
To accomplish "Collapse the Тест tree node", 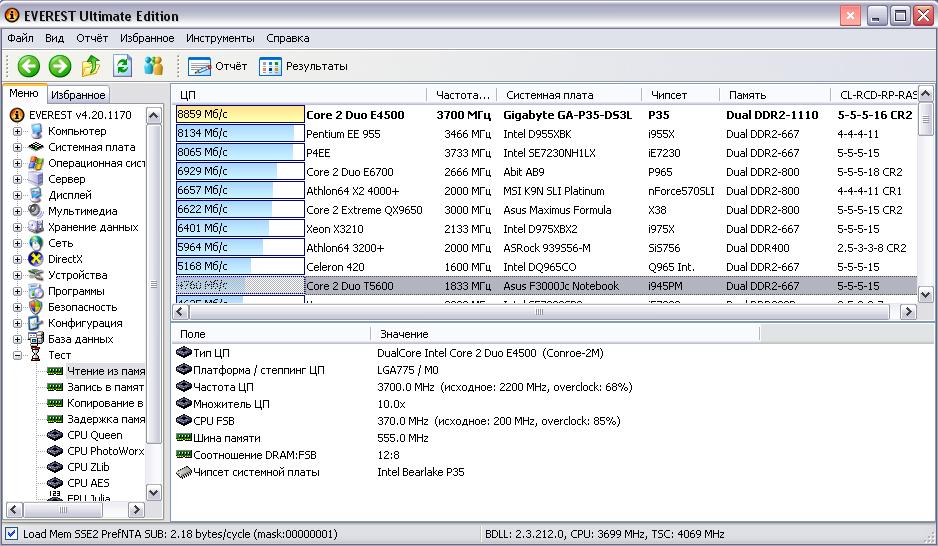I will 17,355.
